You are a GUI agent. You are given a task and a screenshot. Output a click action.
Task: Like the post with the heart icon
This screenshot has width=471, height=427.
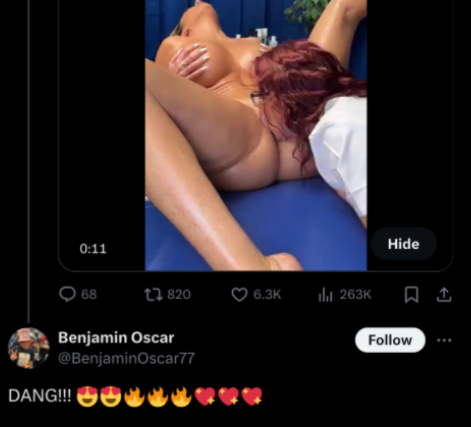(x=239, y=295)
